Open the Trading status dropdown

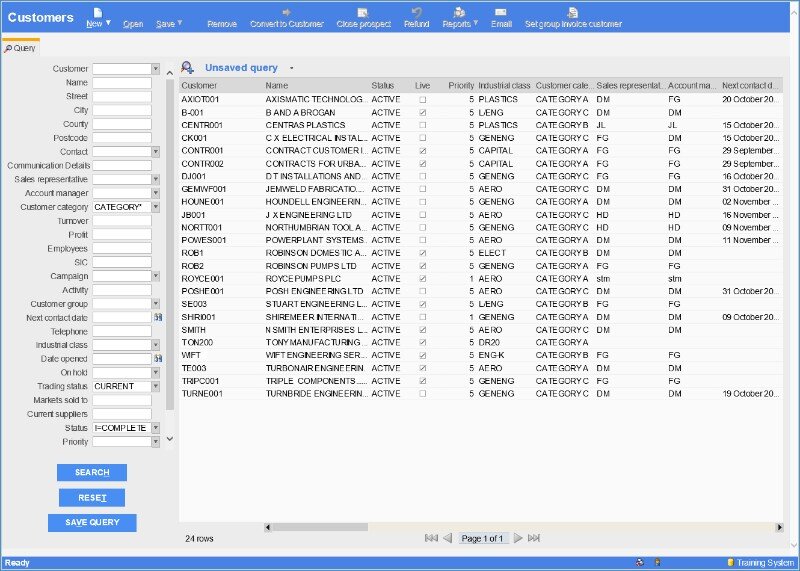point(155,386)
